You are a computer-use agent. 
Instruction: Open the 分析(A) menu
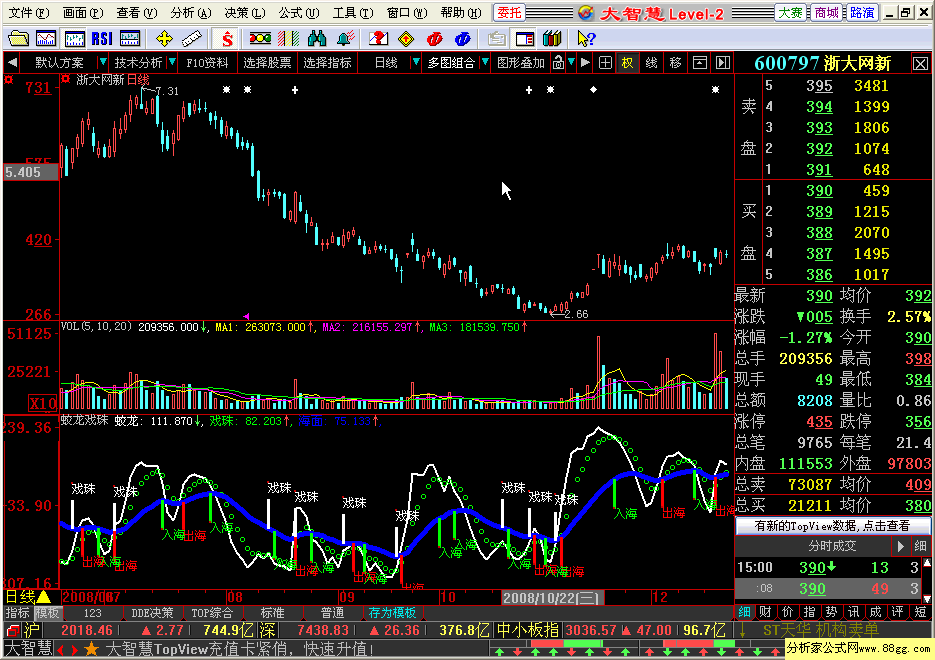click(x=191, y=13)
